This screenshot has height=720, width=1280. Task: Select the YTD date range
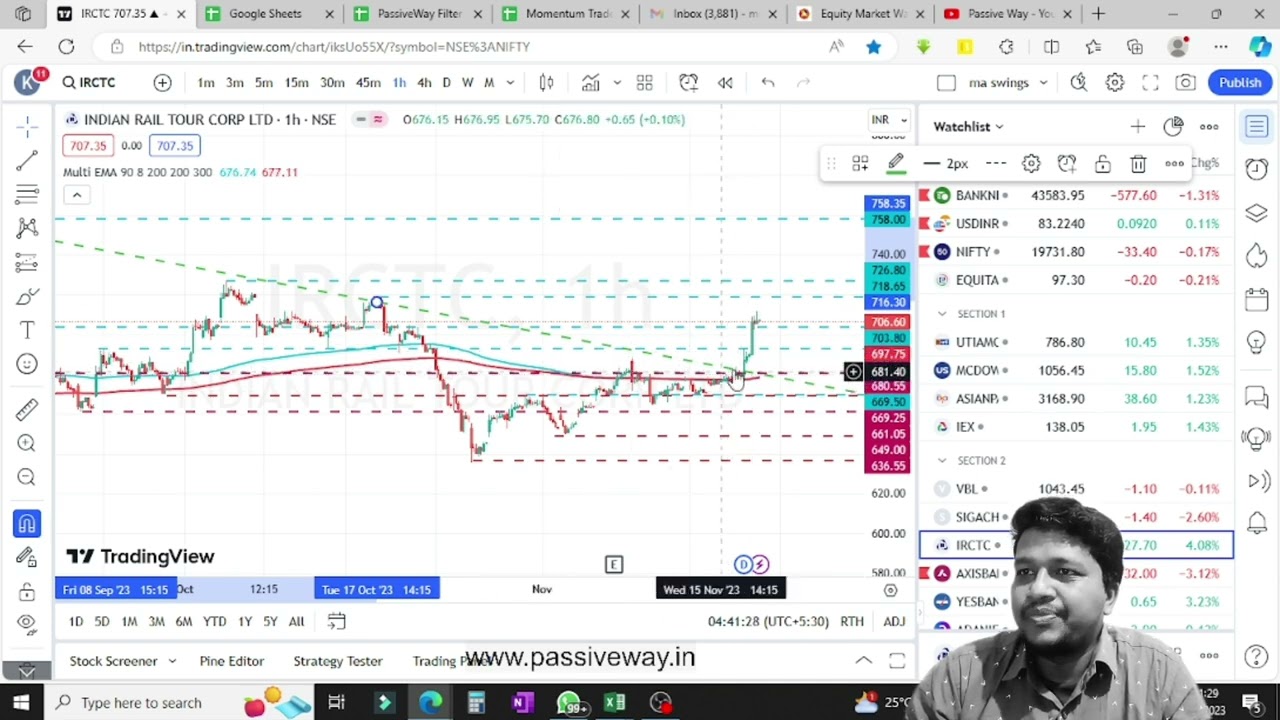pyautogui.click(x=214, y=622)
